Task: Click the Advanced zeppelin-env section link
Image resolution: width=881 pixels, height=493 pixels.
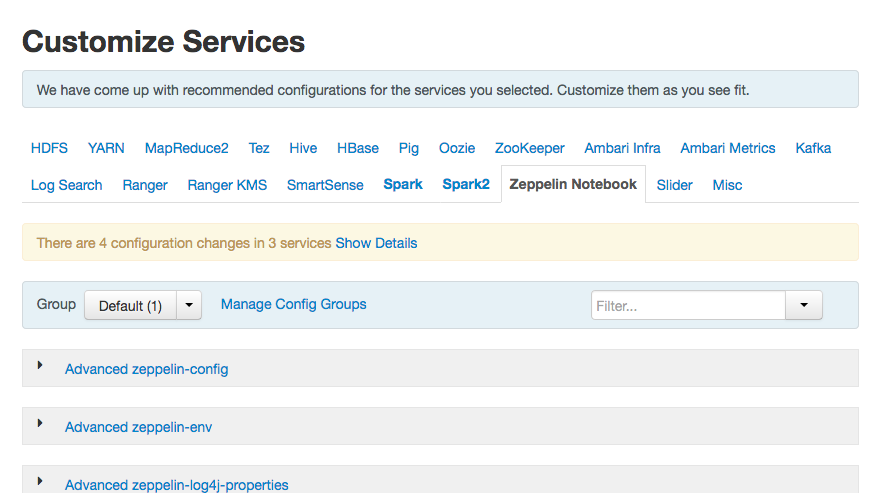Action: pyautogui.click(x=138, y=427)
